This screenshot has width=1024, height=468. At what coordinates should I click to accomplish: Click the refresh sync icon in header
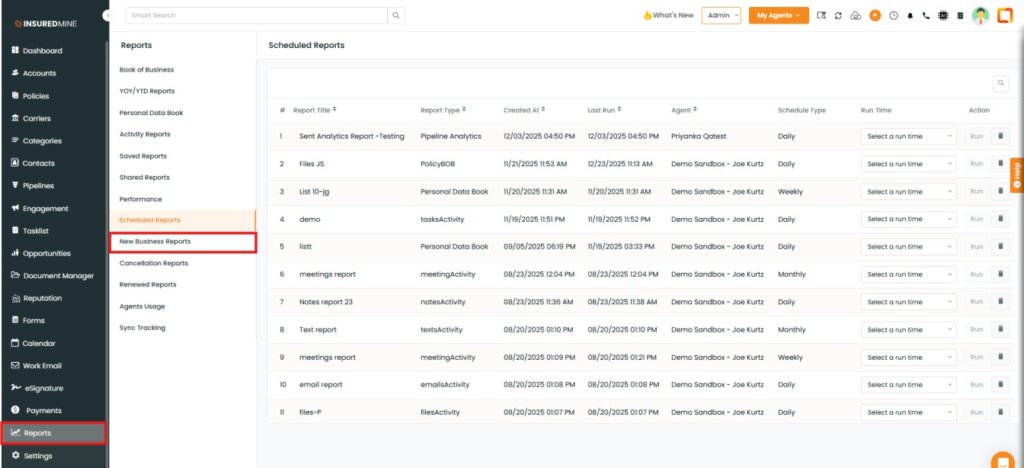[x=838, y=16]
